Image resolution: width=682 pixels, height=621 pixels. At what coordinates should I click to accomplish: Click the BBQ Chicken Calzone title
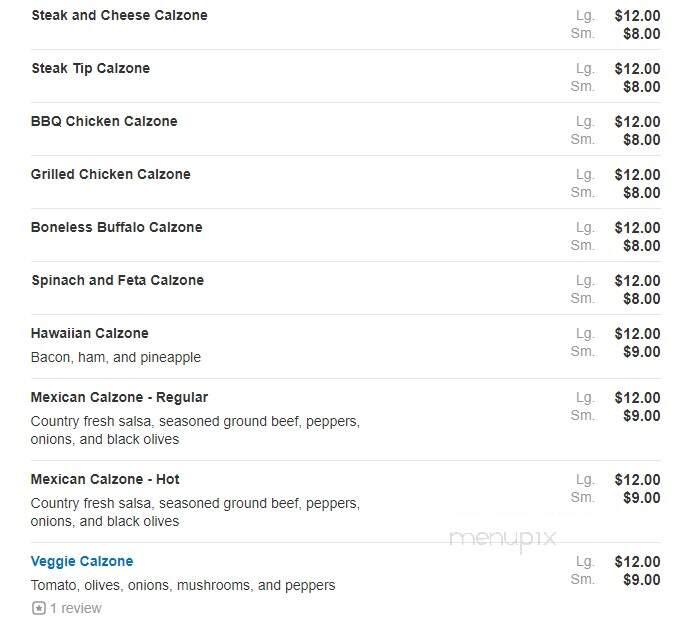[x=104, y=121]
